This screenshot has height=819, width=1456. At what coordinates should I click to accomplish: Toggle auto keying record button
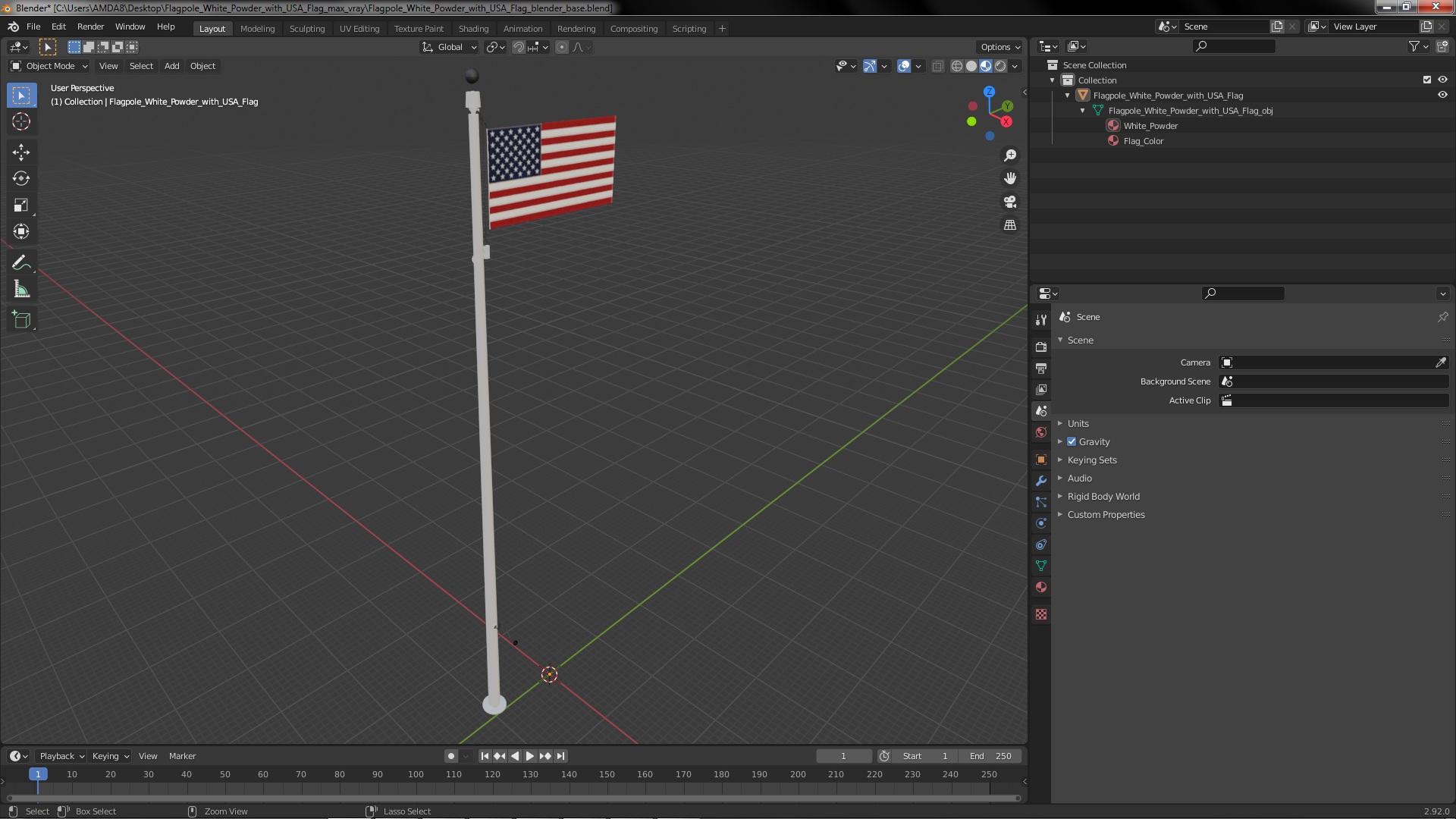(451, 756)
